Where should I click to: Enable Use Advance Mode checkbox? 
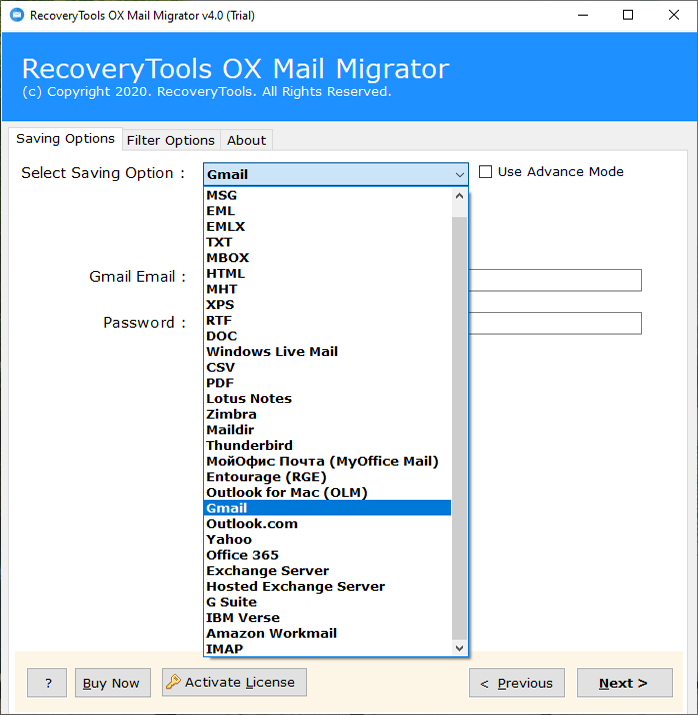(485, 172)
